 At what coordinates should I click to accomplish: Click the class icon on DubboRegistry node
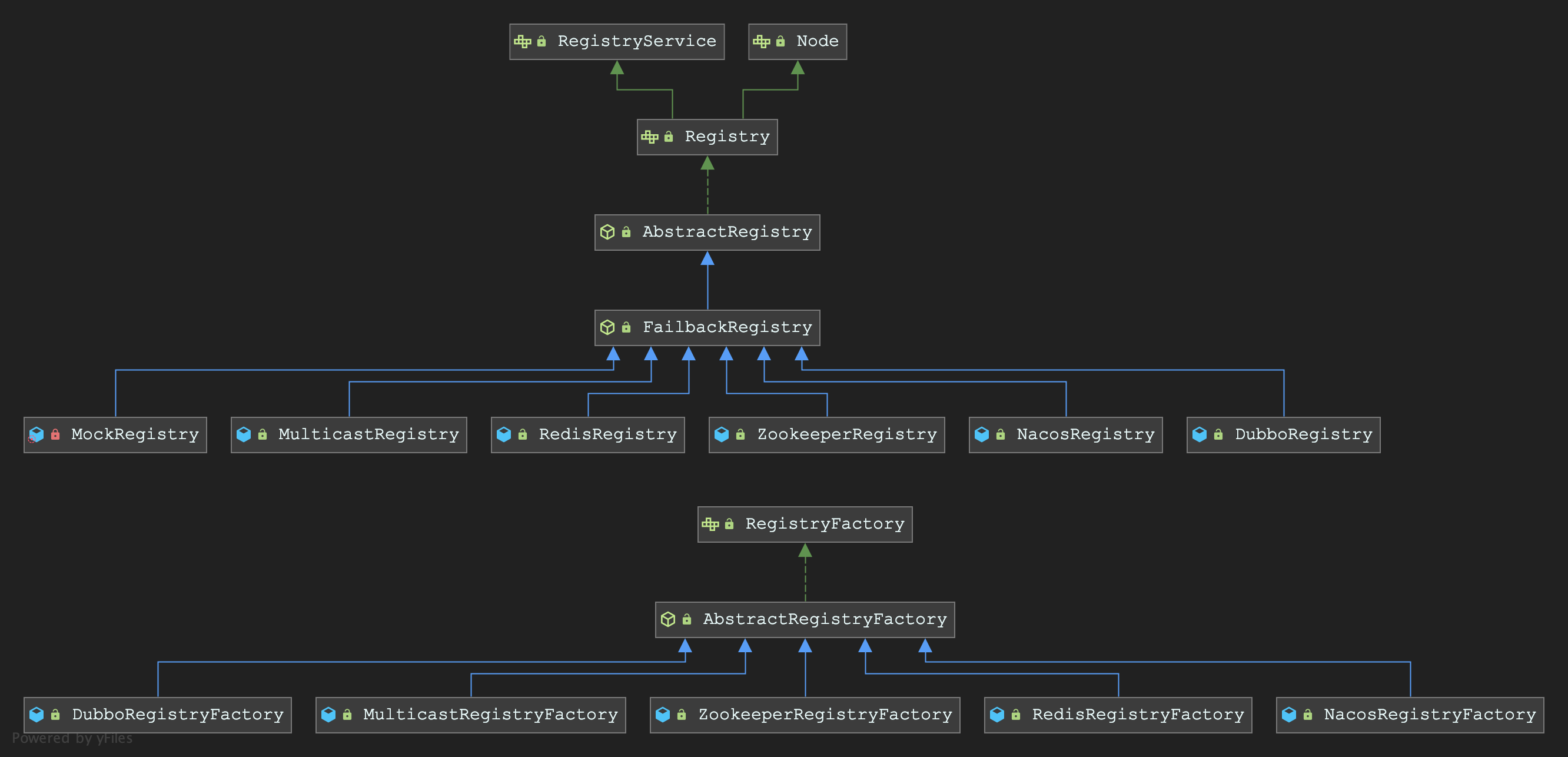[x=1199, y=434]
